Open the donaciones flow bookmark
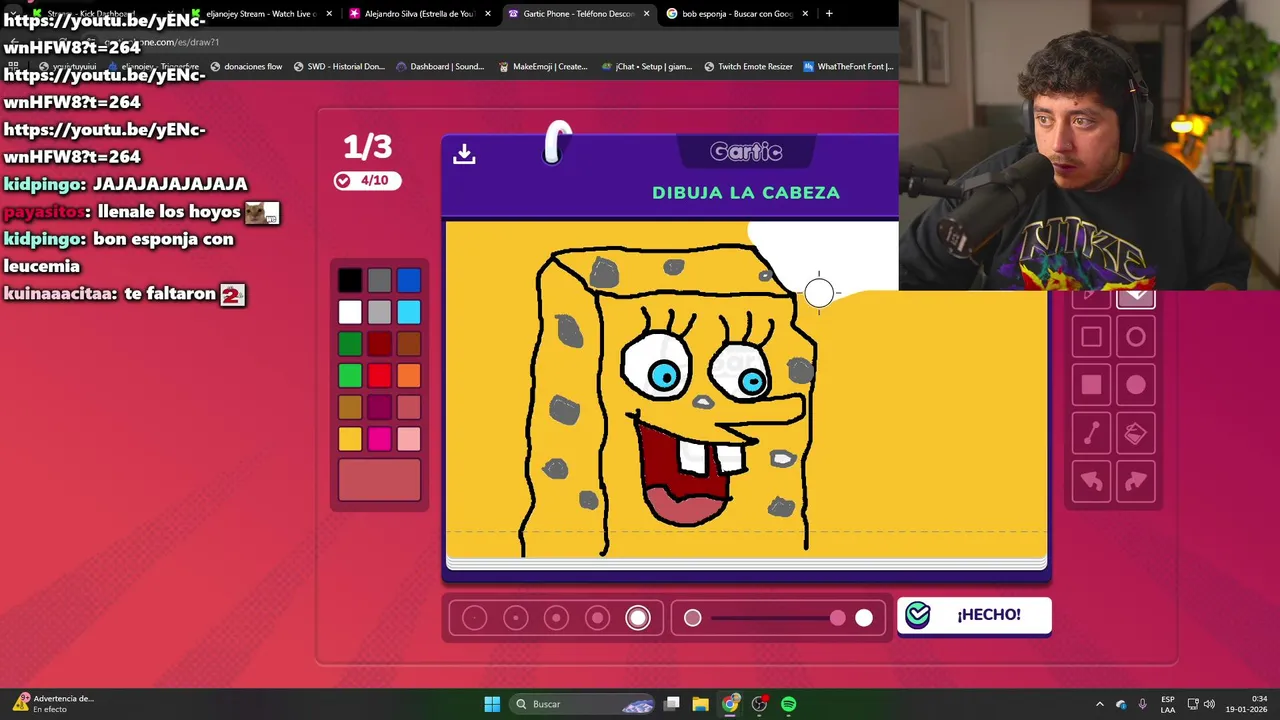The width and height of the screenshot is (1280, 720). point(246,67)
